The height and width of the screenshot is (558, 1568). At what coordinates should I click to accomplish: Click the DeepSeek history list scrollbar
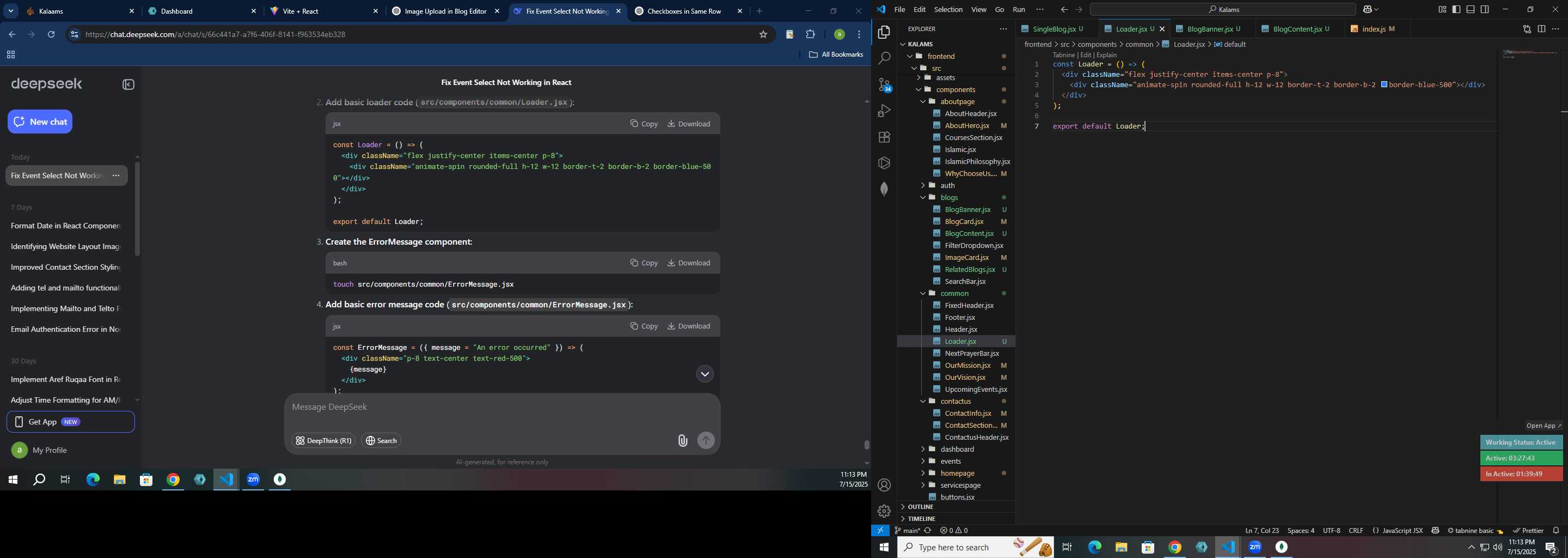click(138, 209)
